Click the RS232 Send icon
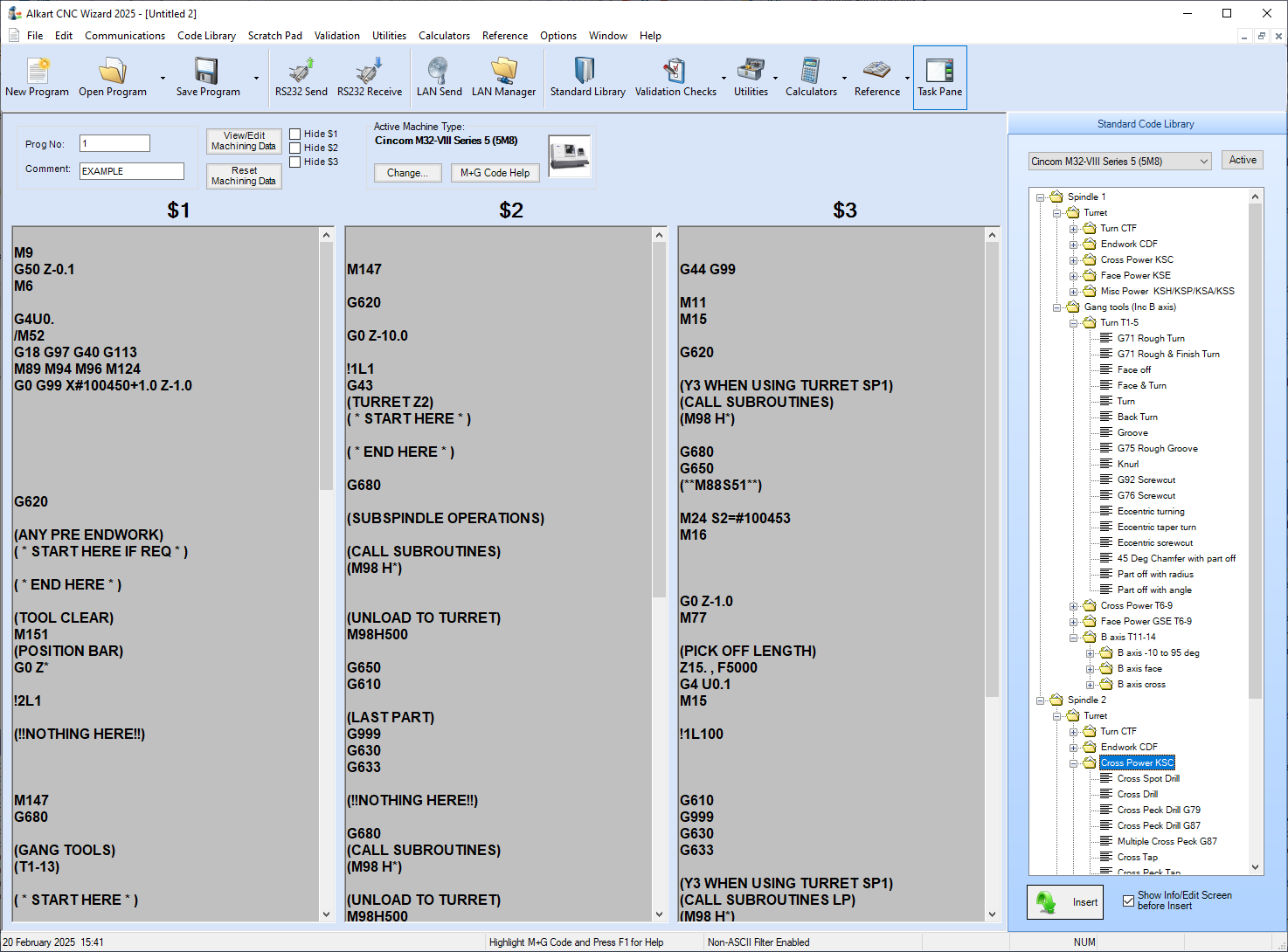Screen dimensions: 1288x952 pos(301,70)
